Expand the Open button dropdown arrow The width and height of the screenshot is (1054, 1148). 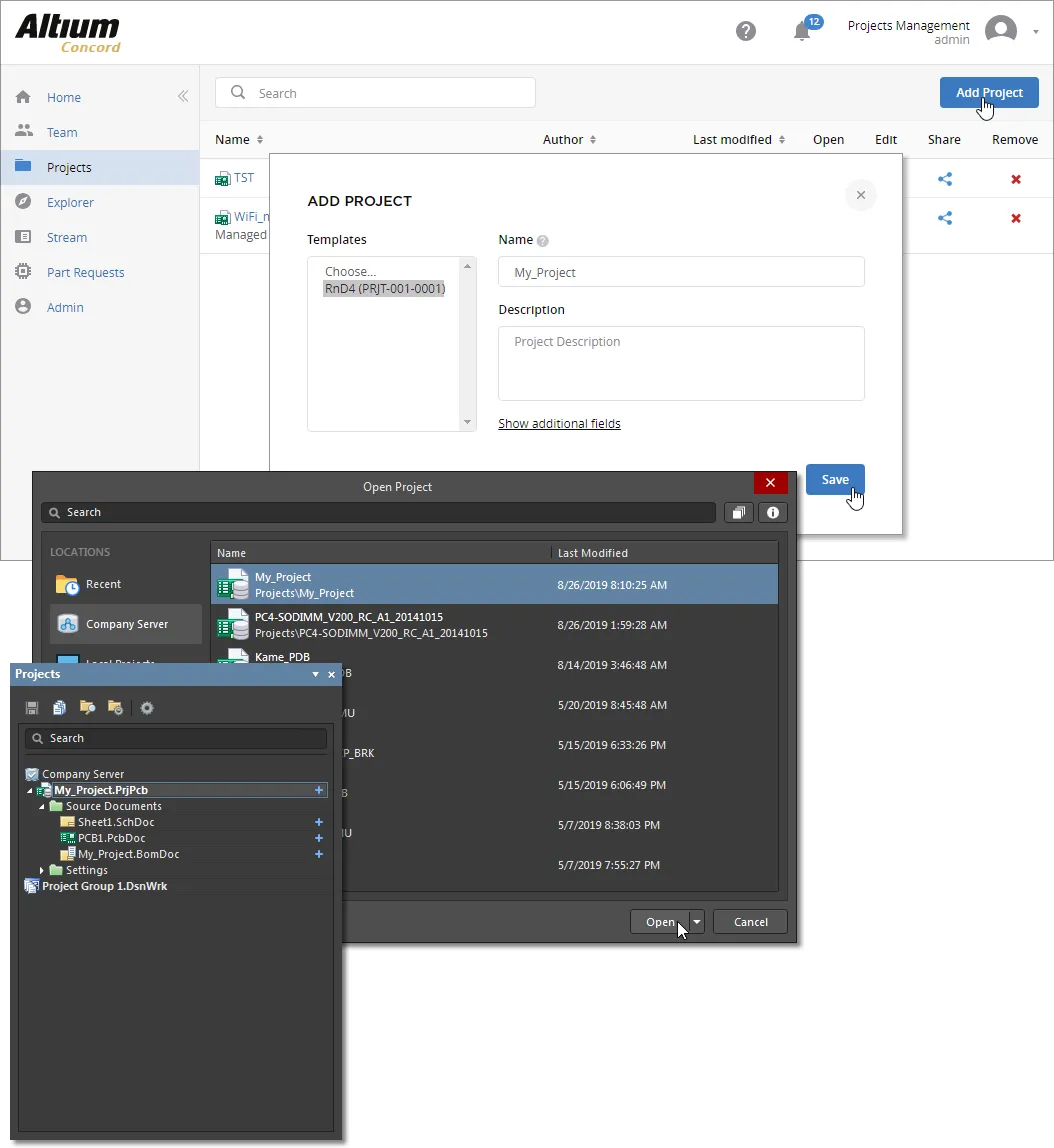(697, 922)
